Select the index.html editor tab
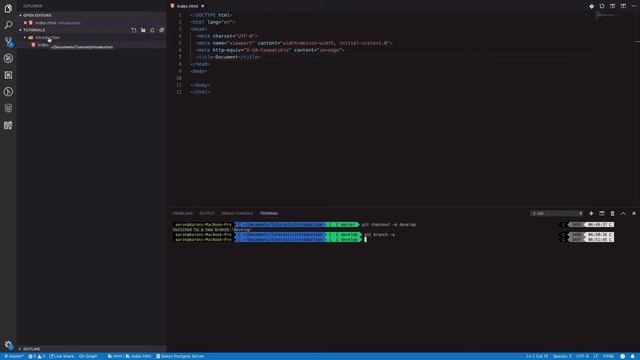This screenshot has height=360, width=640. click(187, 6)
